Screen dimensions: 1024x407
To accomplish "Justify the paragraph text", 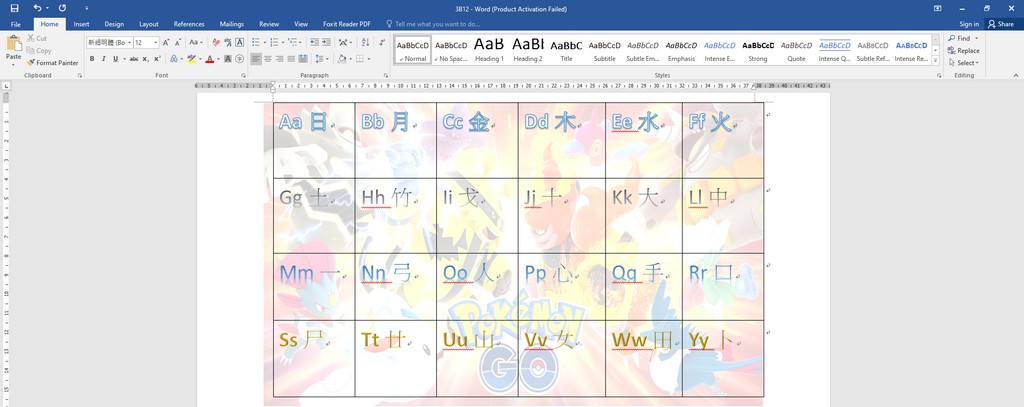I will pos(291,59).
